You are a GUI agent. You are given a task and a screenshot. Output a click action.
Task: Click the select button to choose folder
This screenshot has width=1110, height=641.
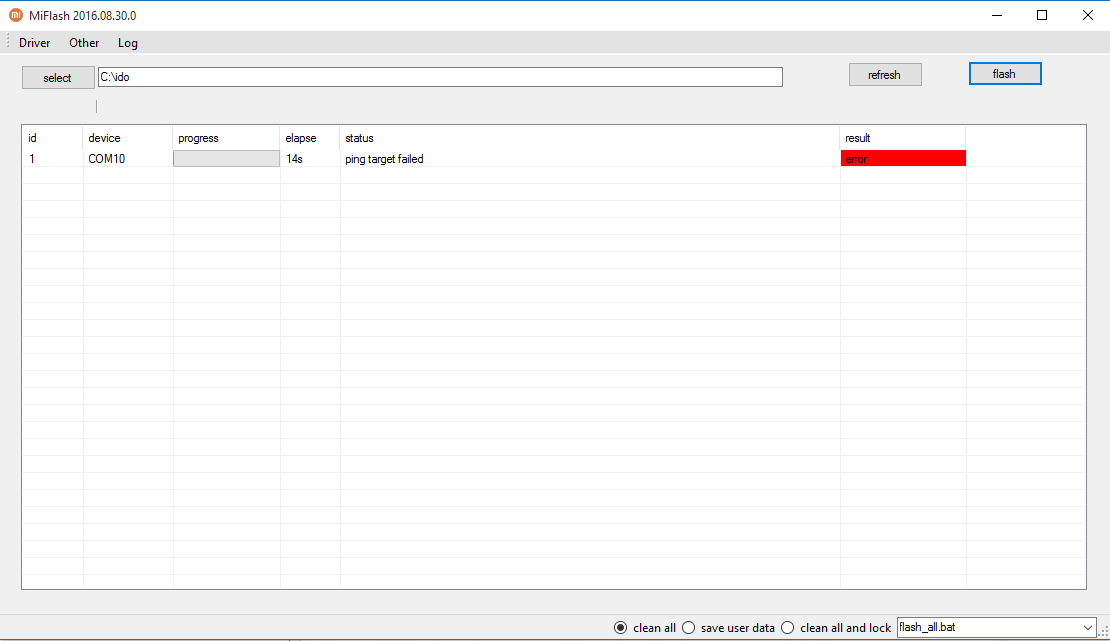coord(58,78)
